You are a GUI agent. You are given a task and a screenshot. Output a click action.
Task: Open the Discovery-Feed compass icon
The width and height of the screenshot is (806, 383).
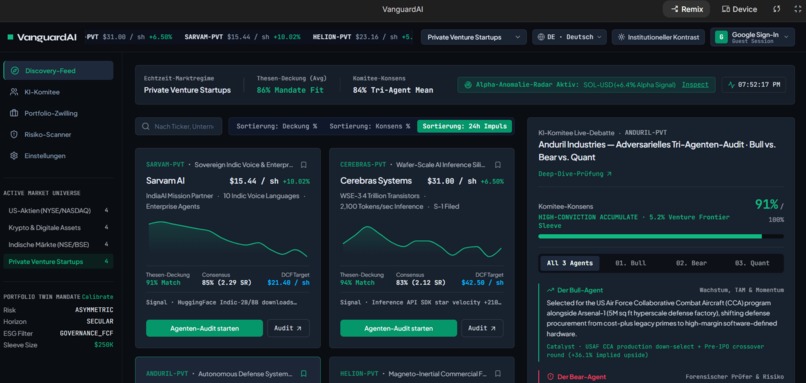tap(14, 71)
